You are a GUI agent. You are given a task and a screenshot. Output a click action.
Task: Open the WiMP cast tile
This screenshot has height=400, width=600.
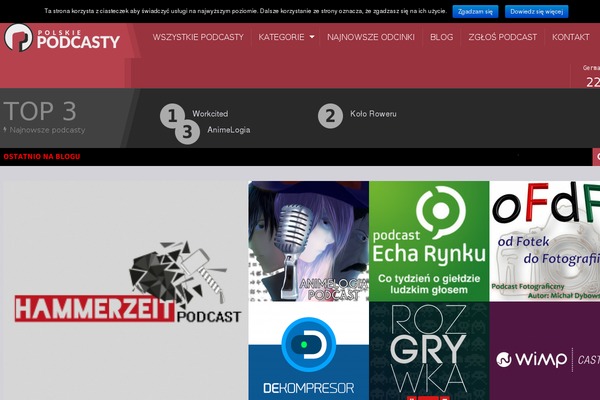pyautogui.click(x=545, y=351)
